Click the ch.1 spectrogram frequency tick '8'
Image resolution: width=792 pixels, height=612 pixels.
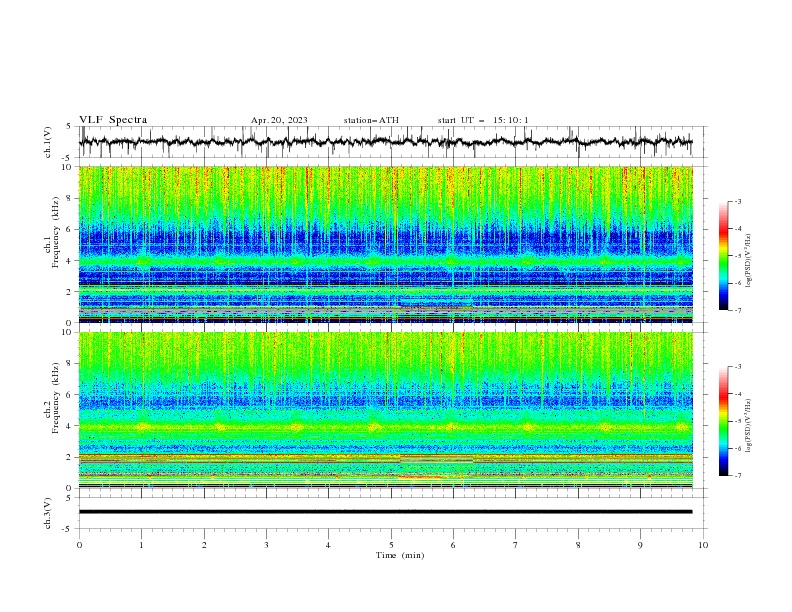69,198
